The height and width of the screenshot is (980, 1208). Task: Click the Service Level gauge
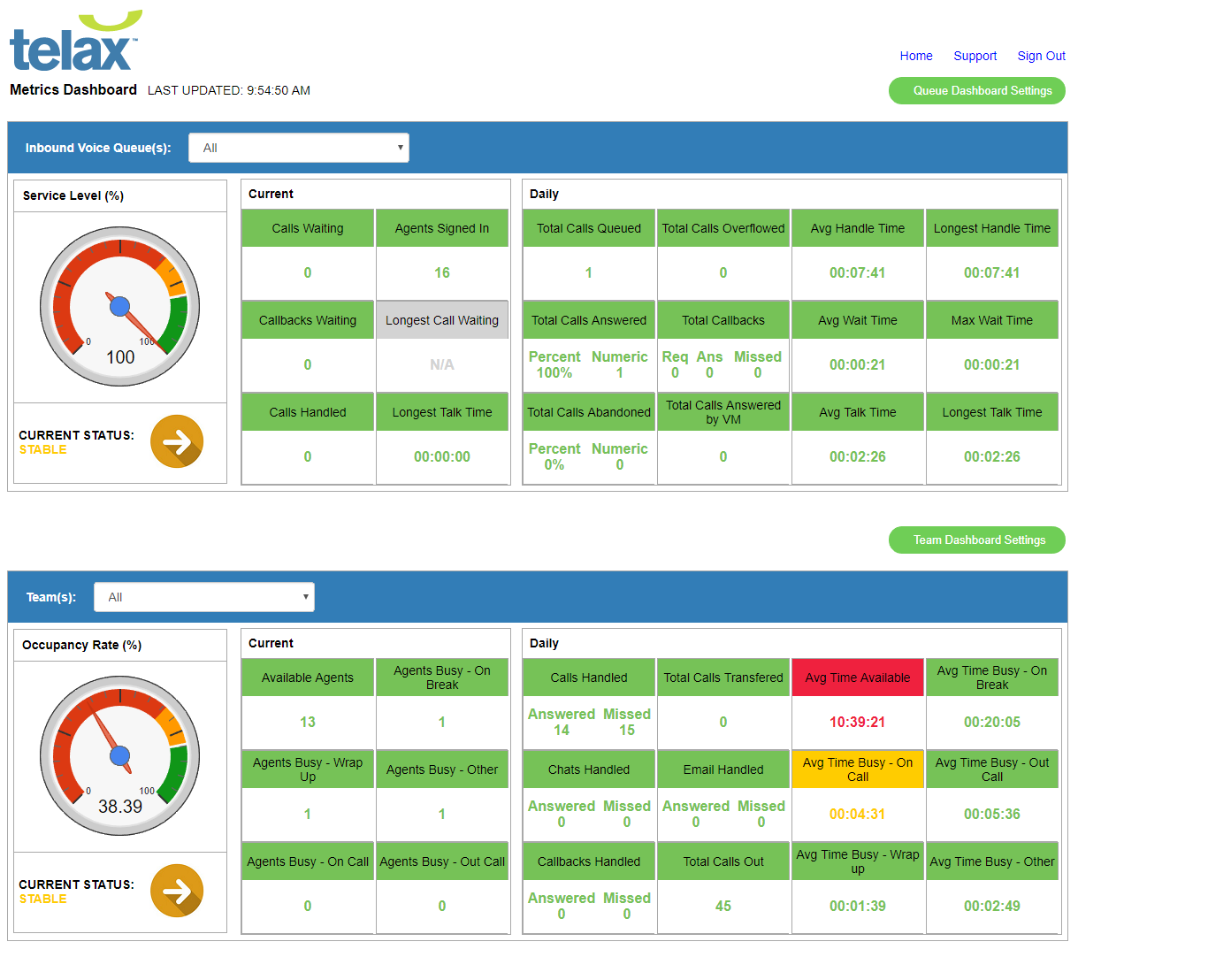click(119, 307)
